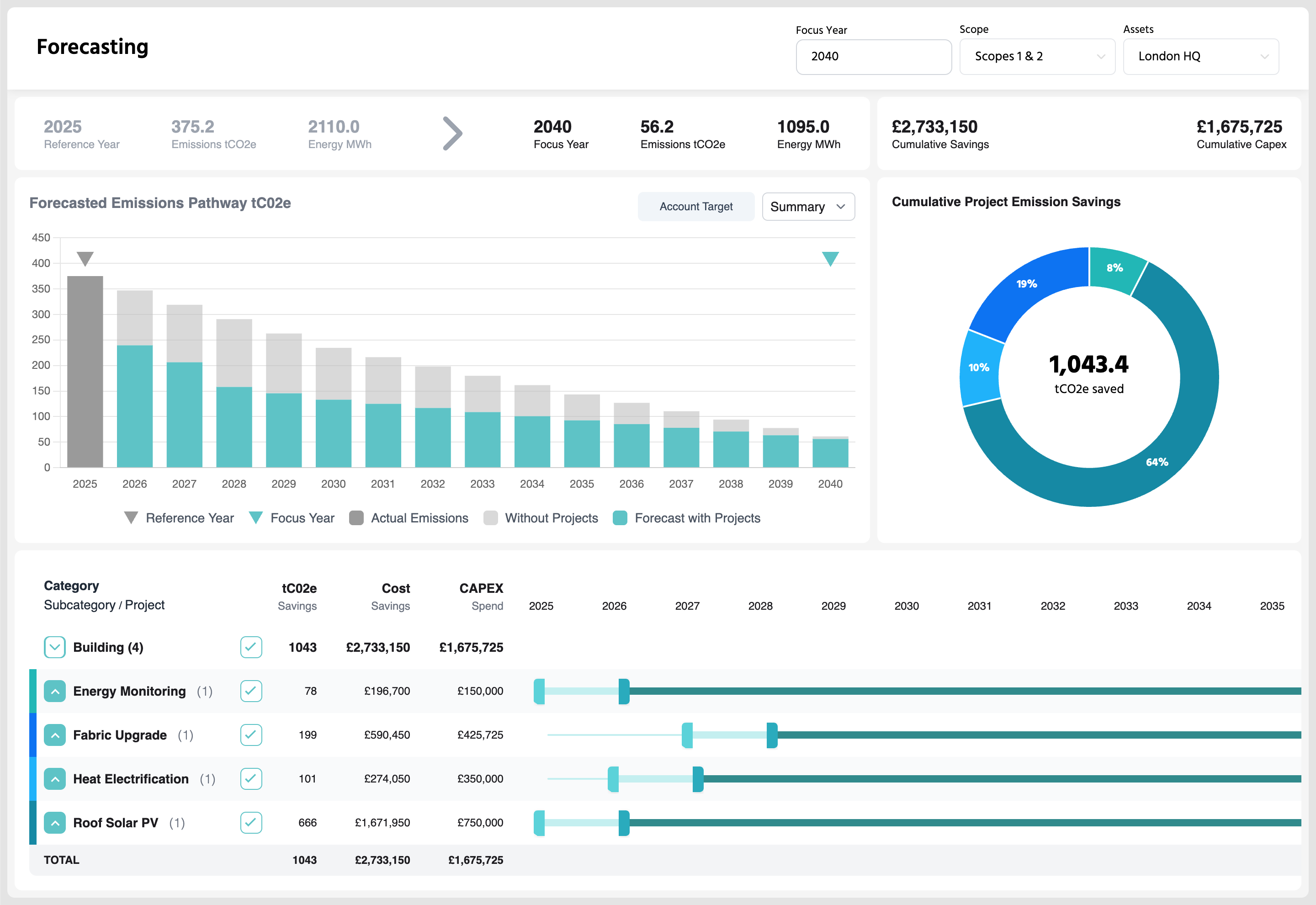
Task: Click the 19% donut segment
Action: point(1027,284)
